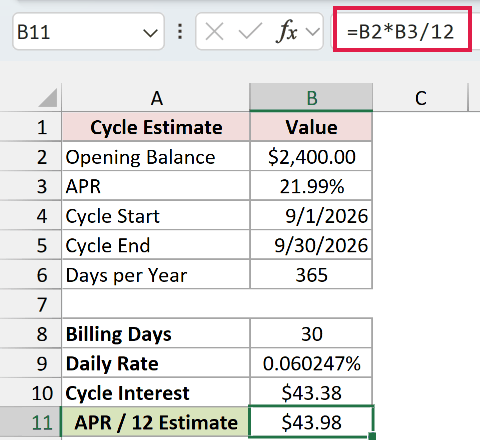480x440 pixels.
Task: Click the Select All corner triangle
Action: click(x=48, y=97)
